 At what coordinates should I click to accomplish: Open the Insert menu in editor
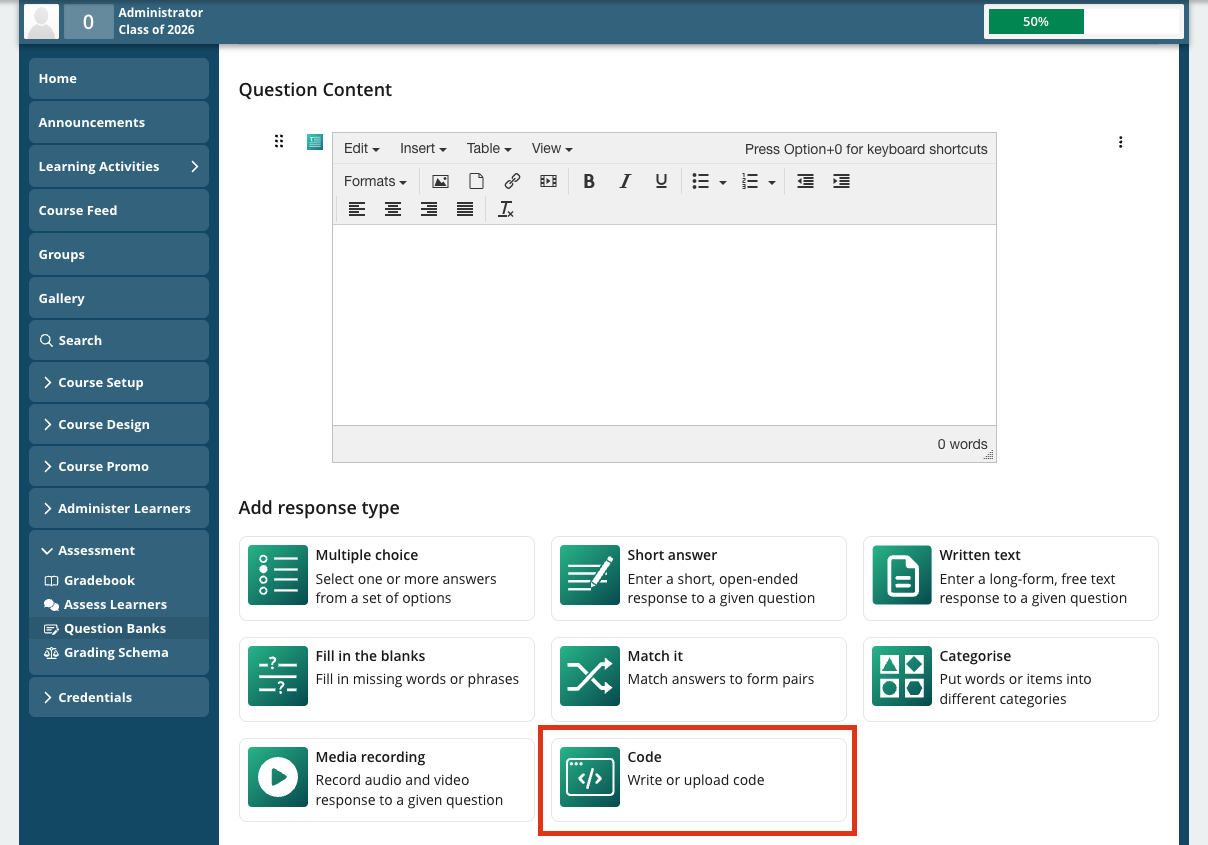coord(423,148)
